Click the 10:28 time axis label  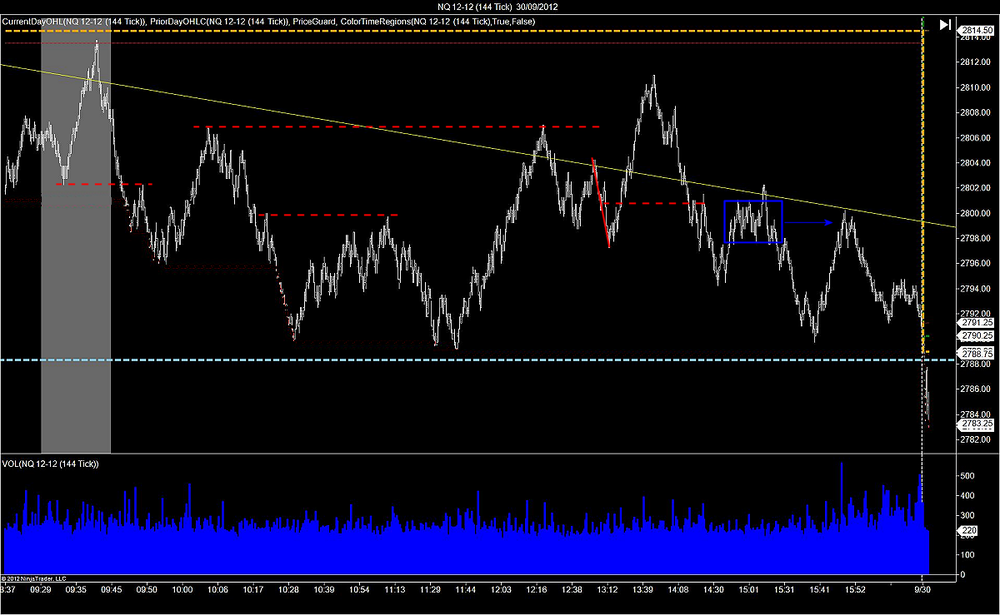tap(288, 589)
